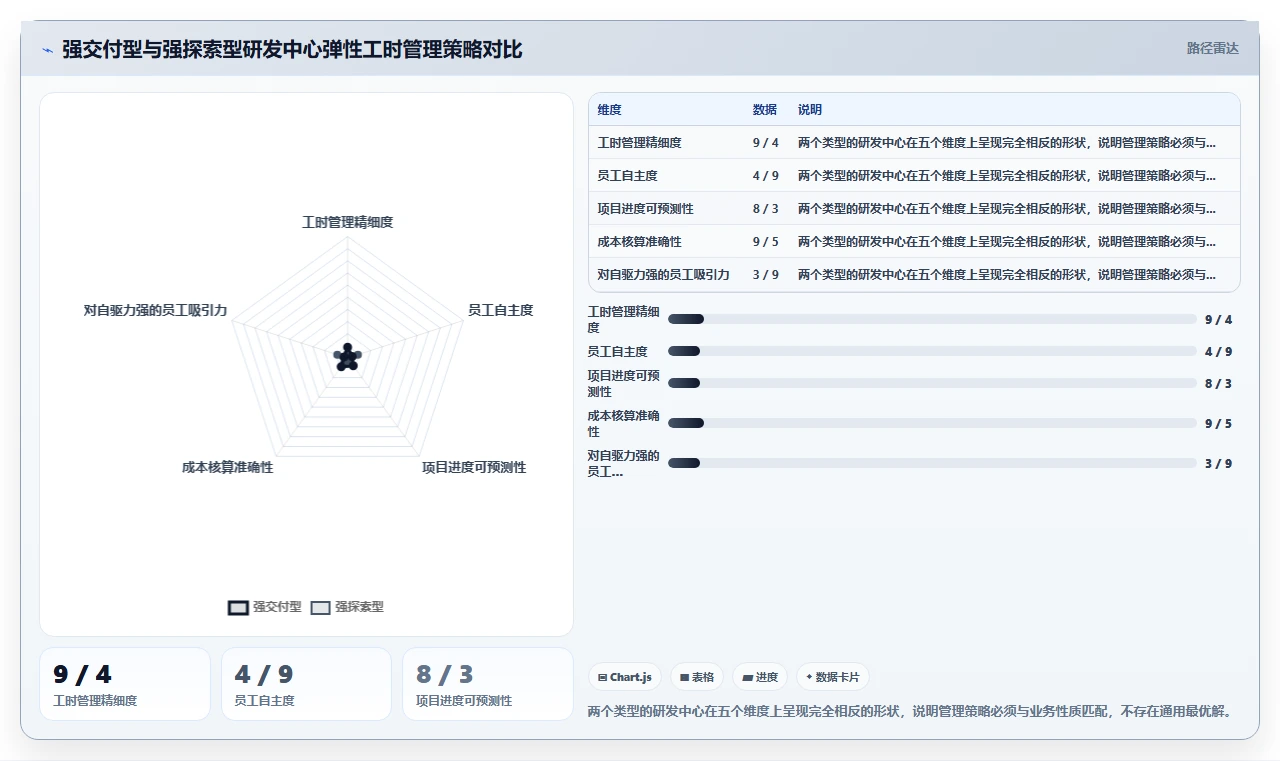Toggle the 强交付型 legend swatch

238,607
